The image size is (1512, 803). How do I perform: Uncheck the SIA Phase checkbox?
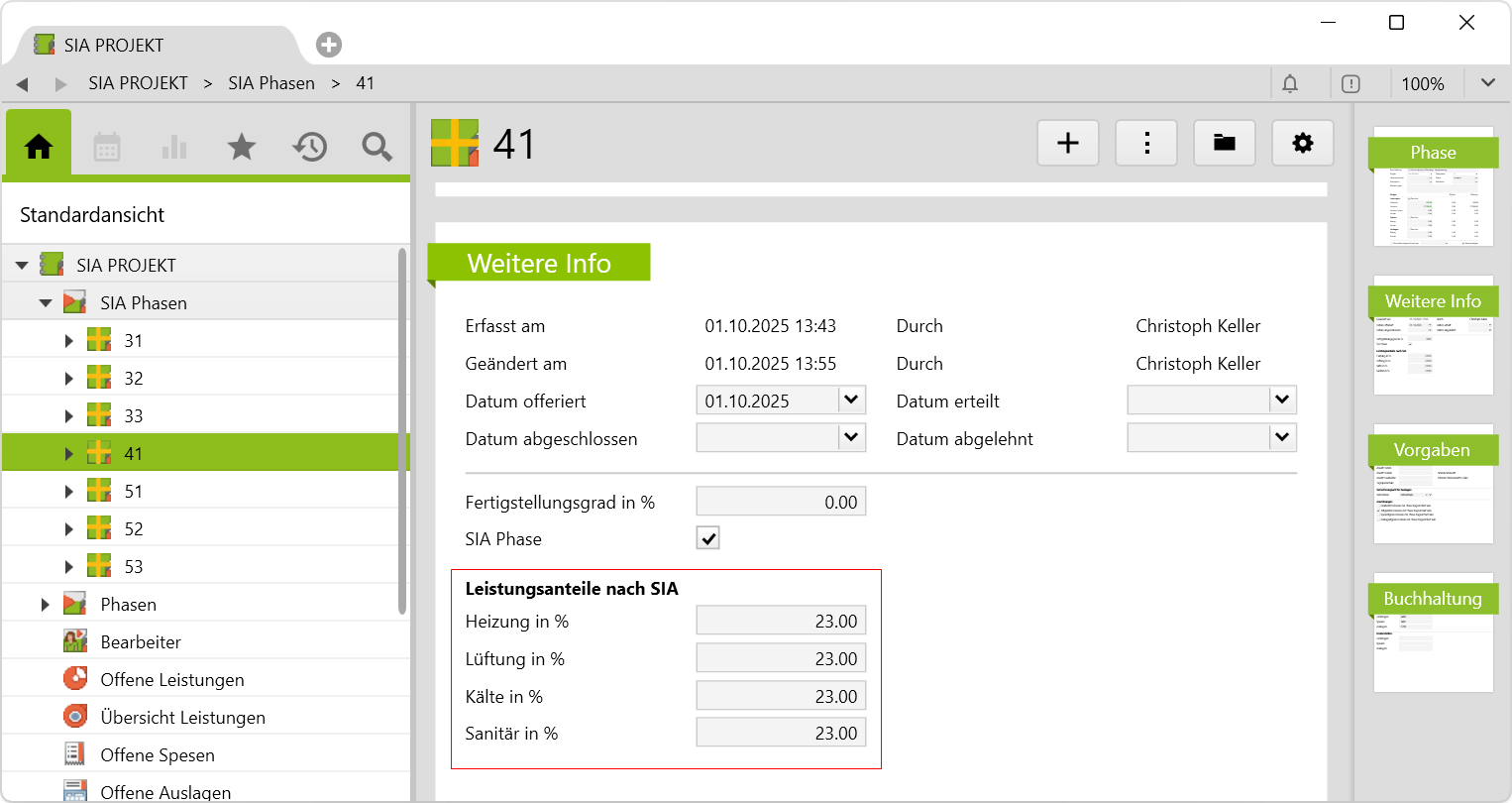coord(707,538)
